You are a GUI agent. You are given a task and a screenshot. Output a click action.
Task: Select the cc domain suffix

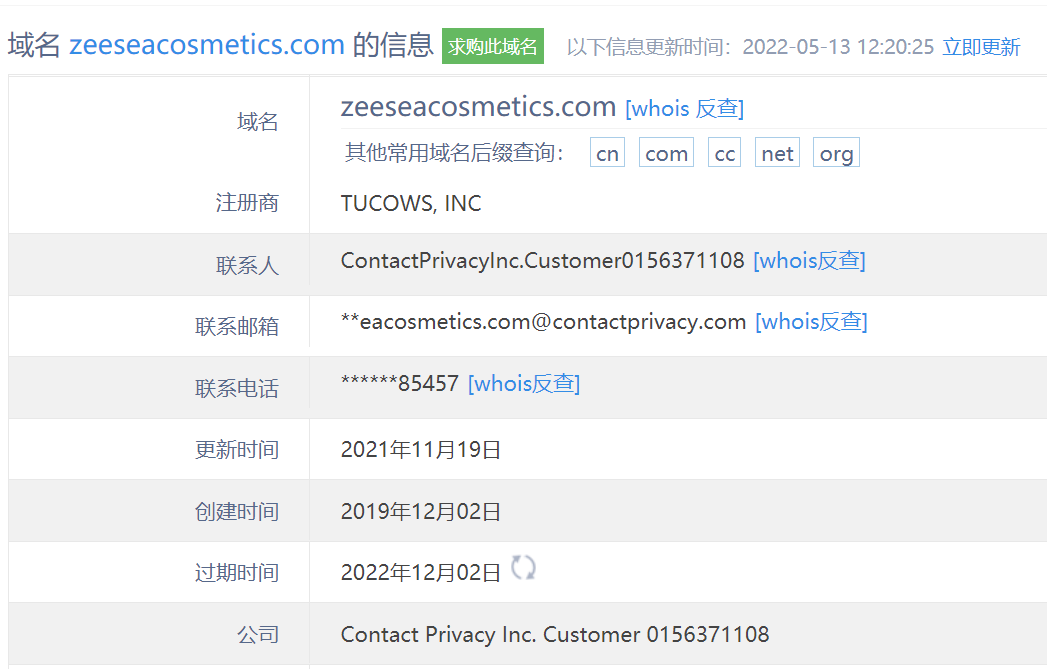coord(724,153)
